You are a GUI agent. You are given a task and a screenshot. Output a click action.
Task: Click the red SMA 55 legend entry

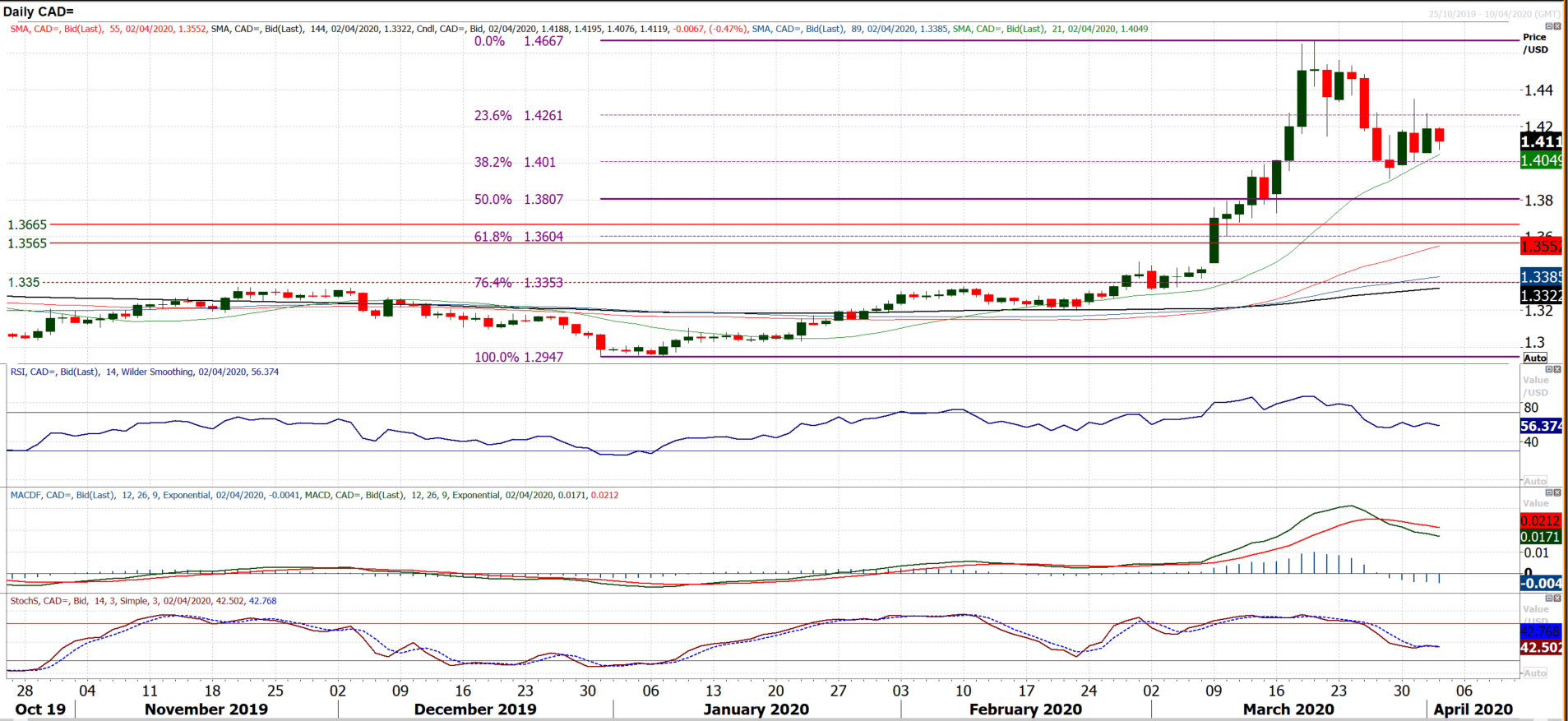click(109, 29)
